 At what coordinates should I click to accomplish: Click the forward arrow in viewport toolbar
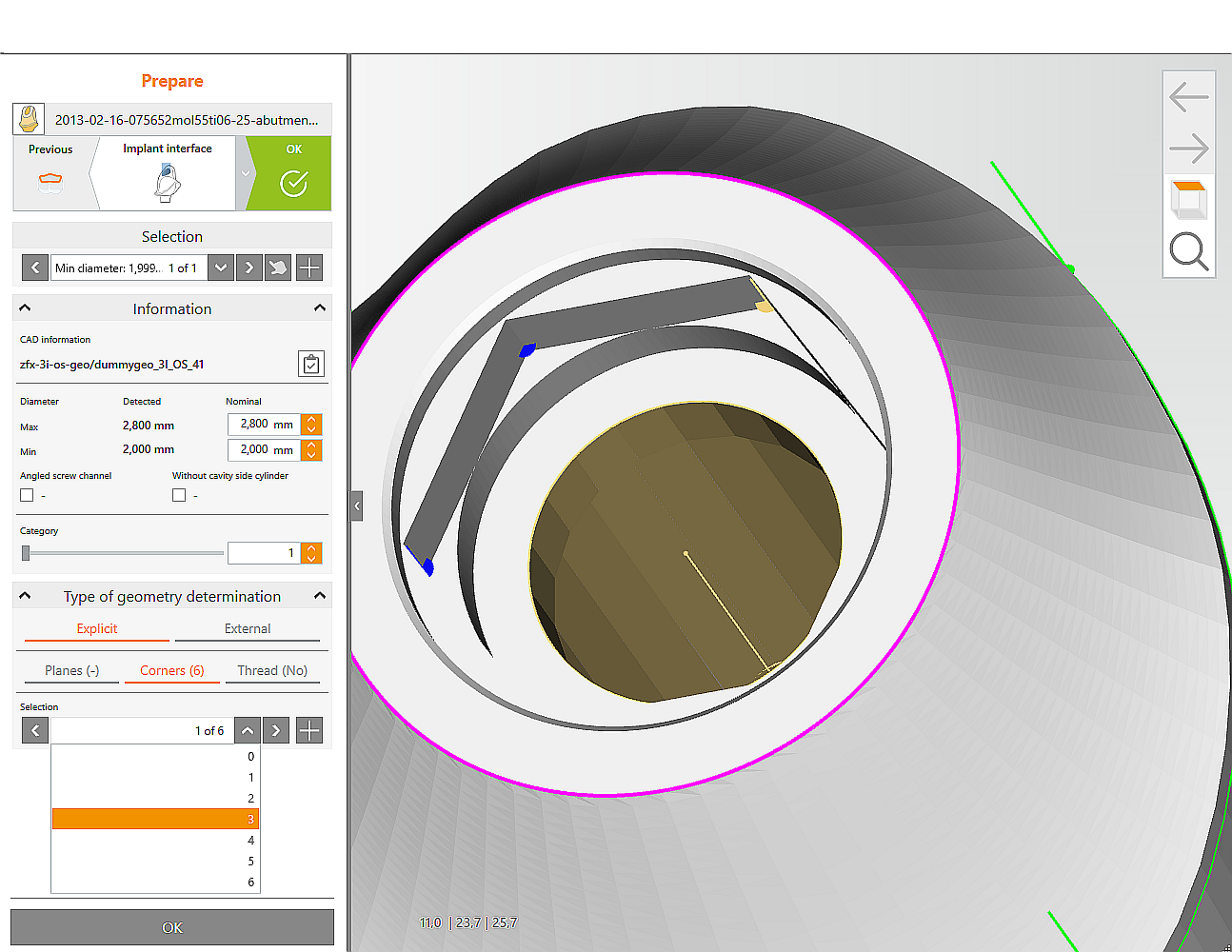pyautogui.click(x=1189, y=149)
